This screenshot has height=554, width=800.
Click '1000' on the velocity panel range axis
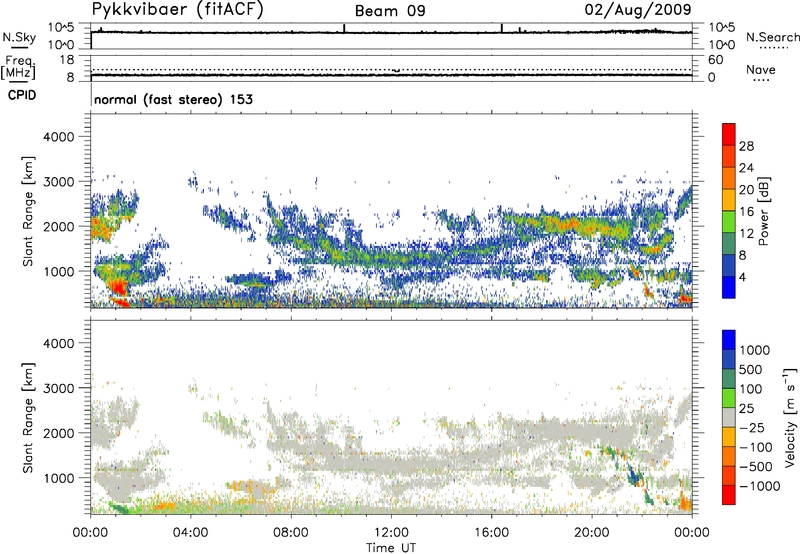(58, 478)
